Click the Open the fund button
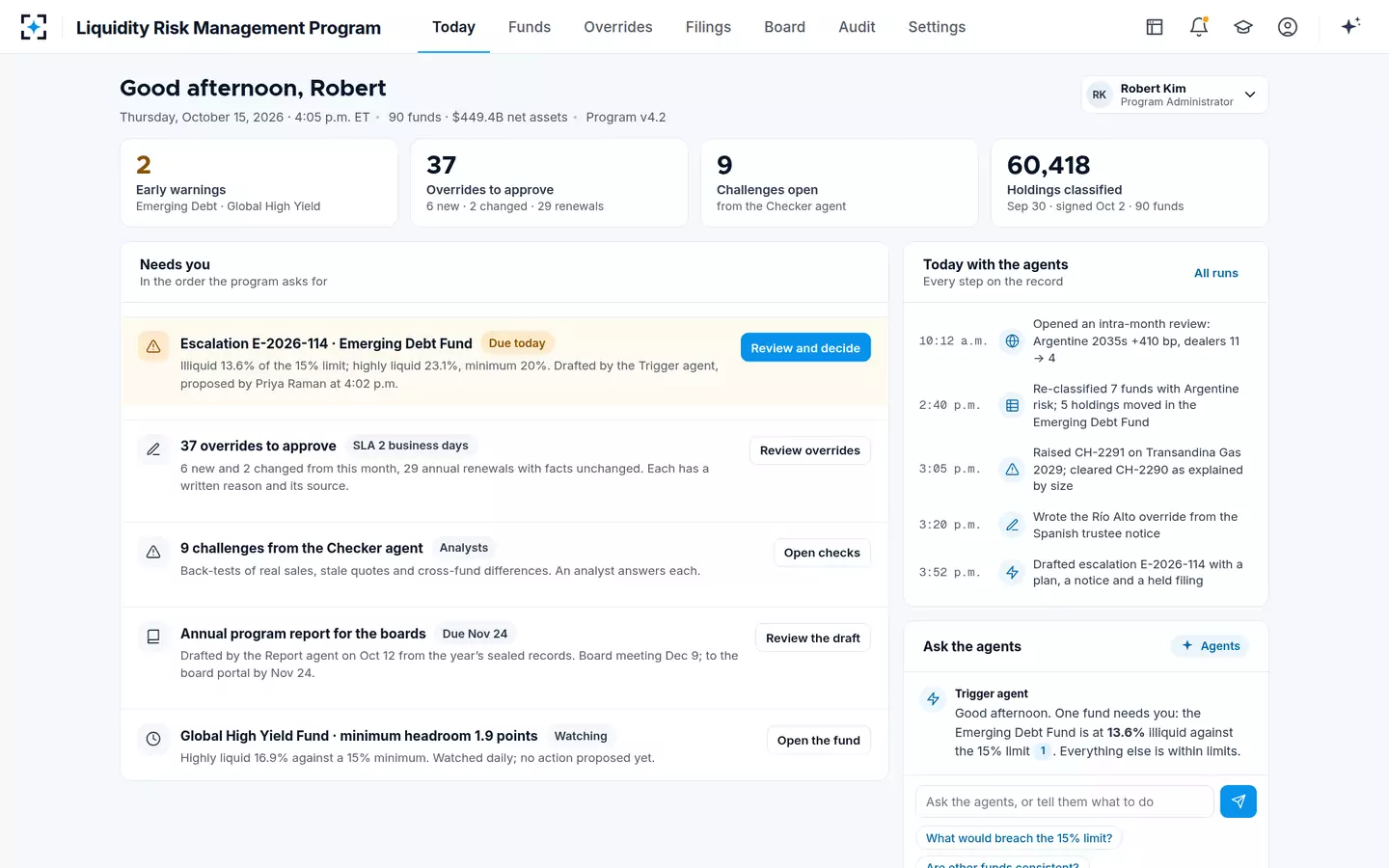The width and height of the screenshot is (1389, 868). tap(819, 740)
